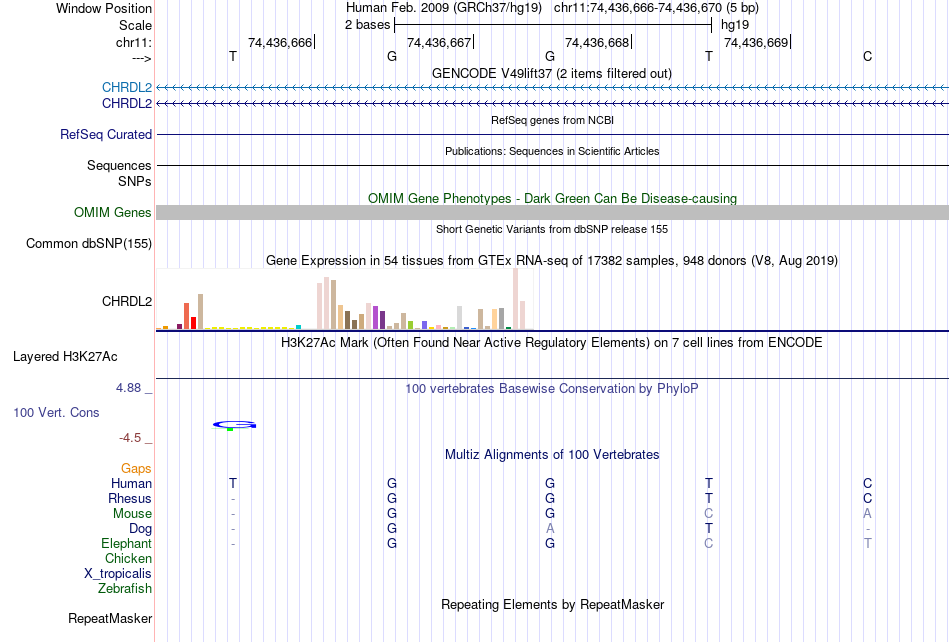Screen dimensions: 950x642
Task: Click the Dog species label
Action: (140, 529)
